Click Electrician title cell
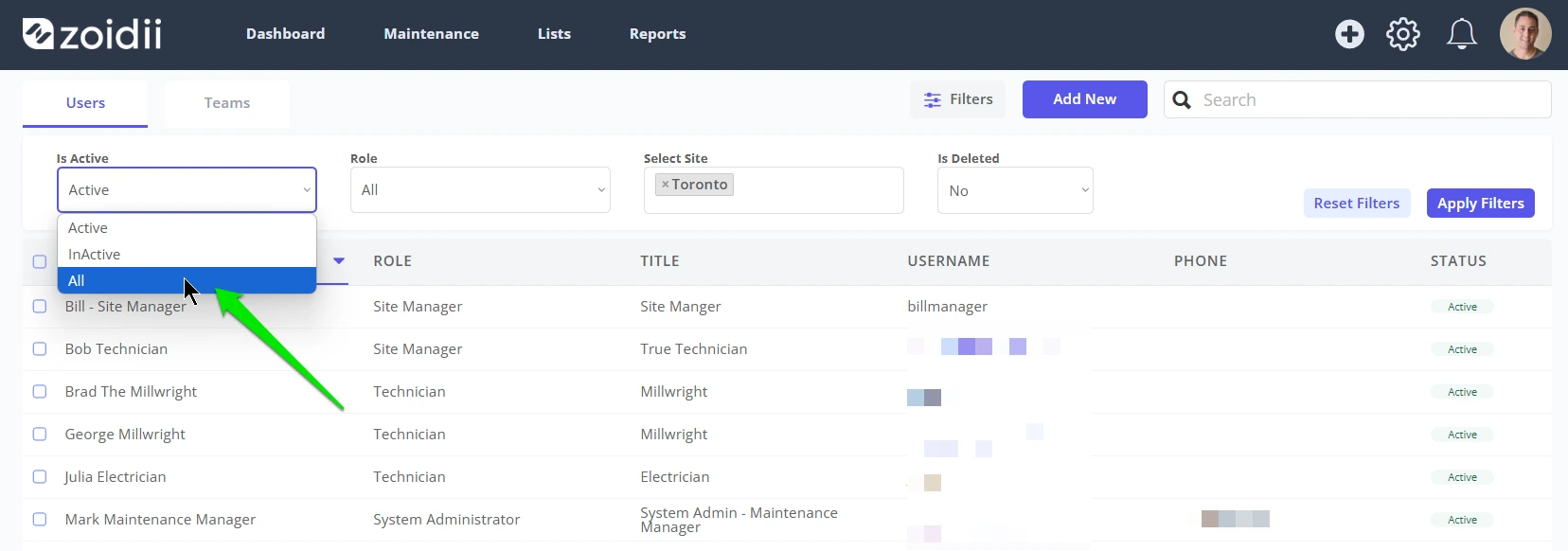The height and width of the screenshot is (551, 1568). tap(674, 476)
